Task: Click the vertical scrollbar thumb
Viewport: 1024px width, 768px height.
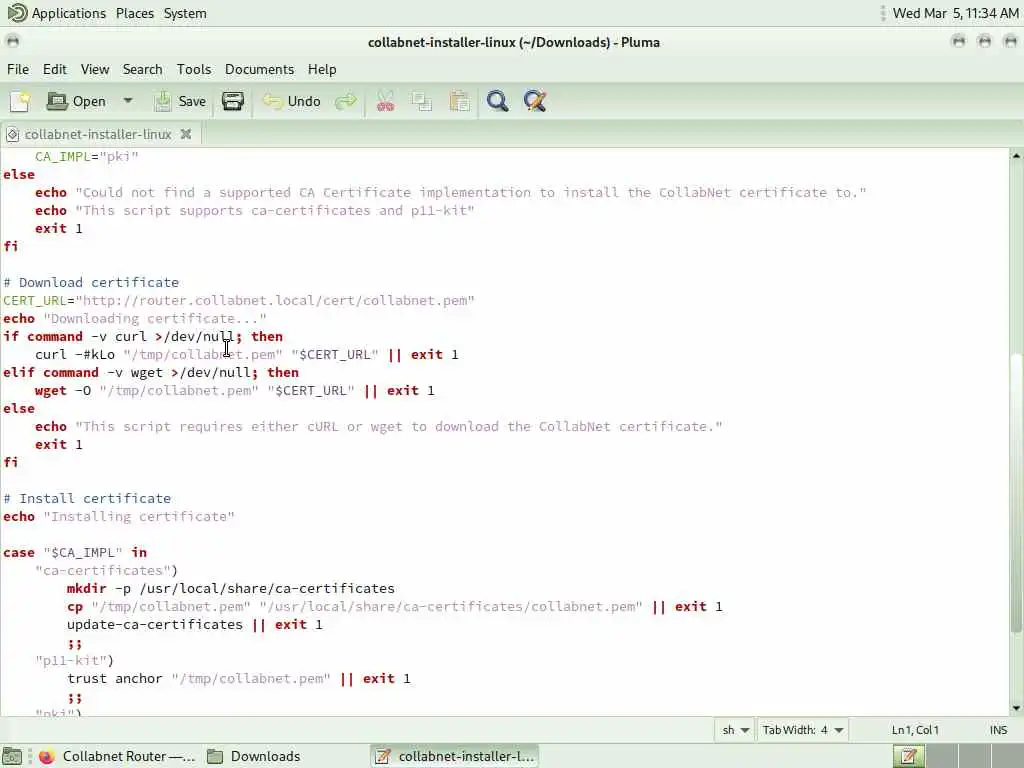Action: pyautogui.click(x=1016, y=494)
